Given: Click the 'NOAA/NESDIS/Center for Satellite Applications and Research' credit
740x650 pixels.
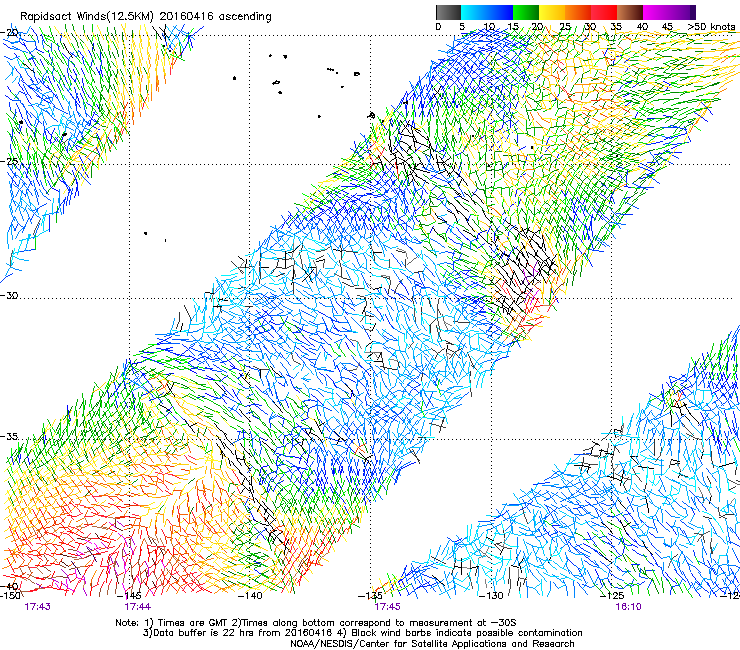Looking at the screenshot, I should pos(432,644).
